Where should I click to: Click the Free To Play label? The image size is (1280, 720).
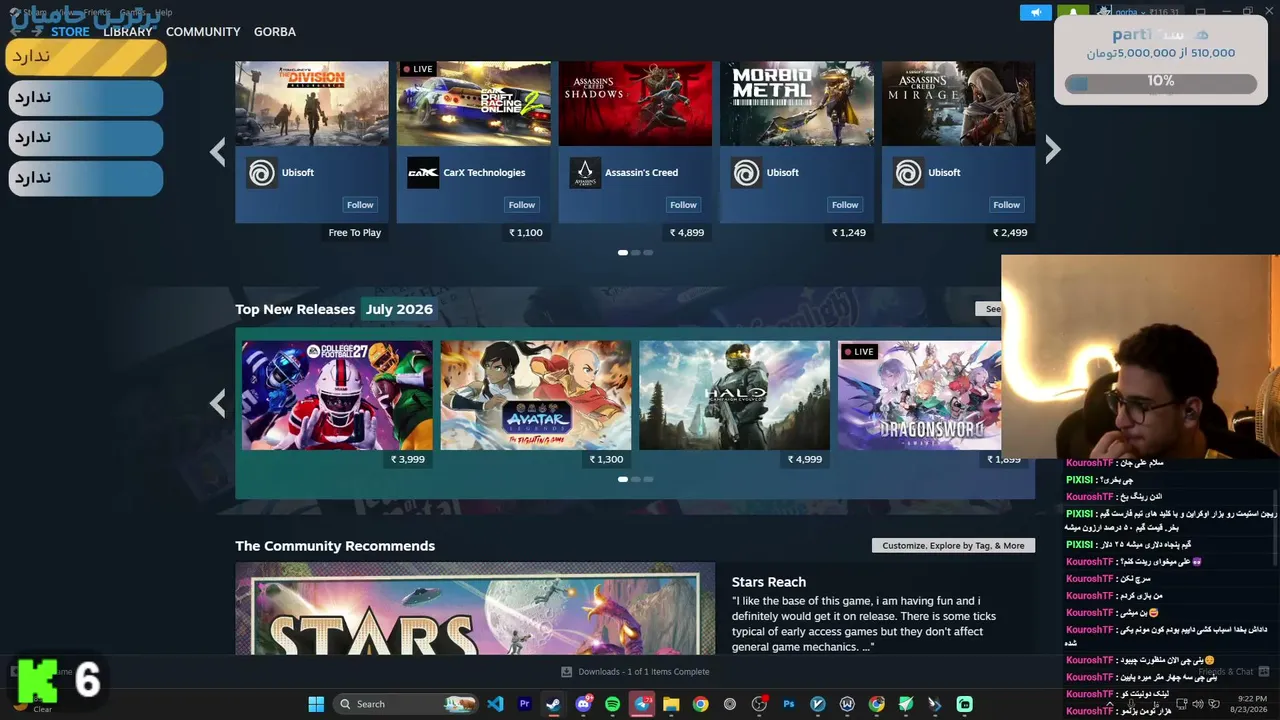355,233
